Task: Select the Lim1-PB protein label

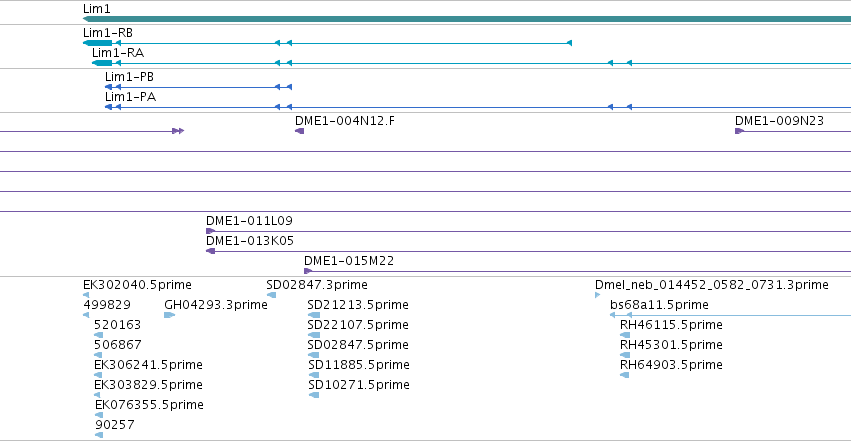Action: click(129, 76)
